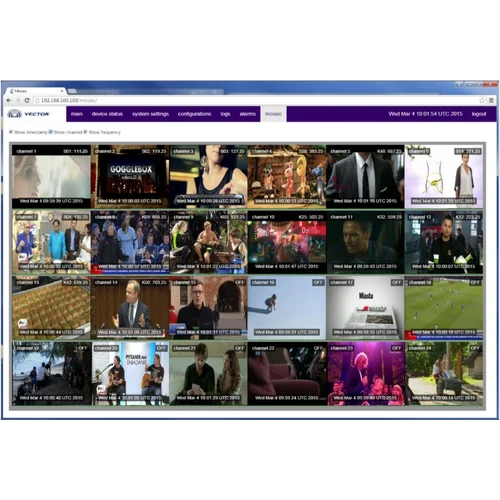
Task: Click the browser forward arrow
Action: pos(18,100)
